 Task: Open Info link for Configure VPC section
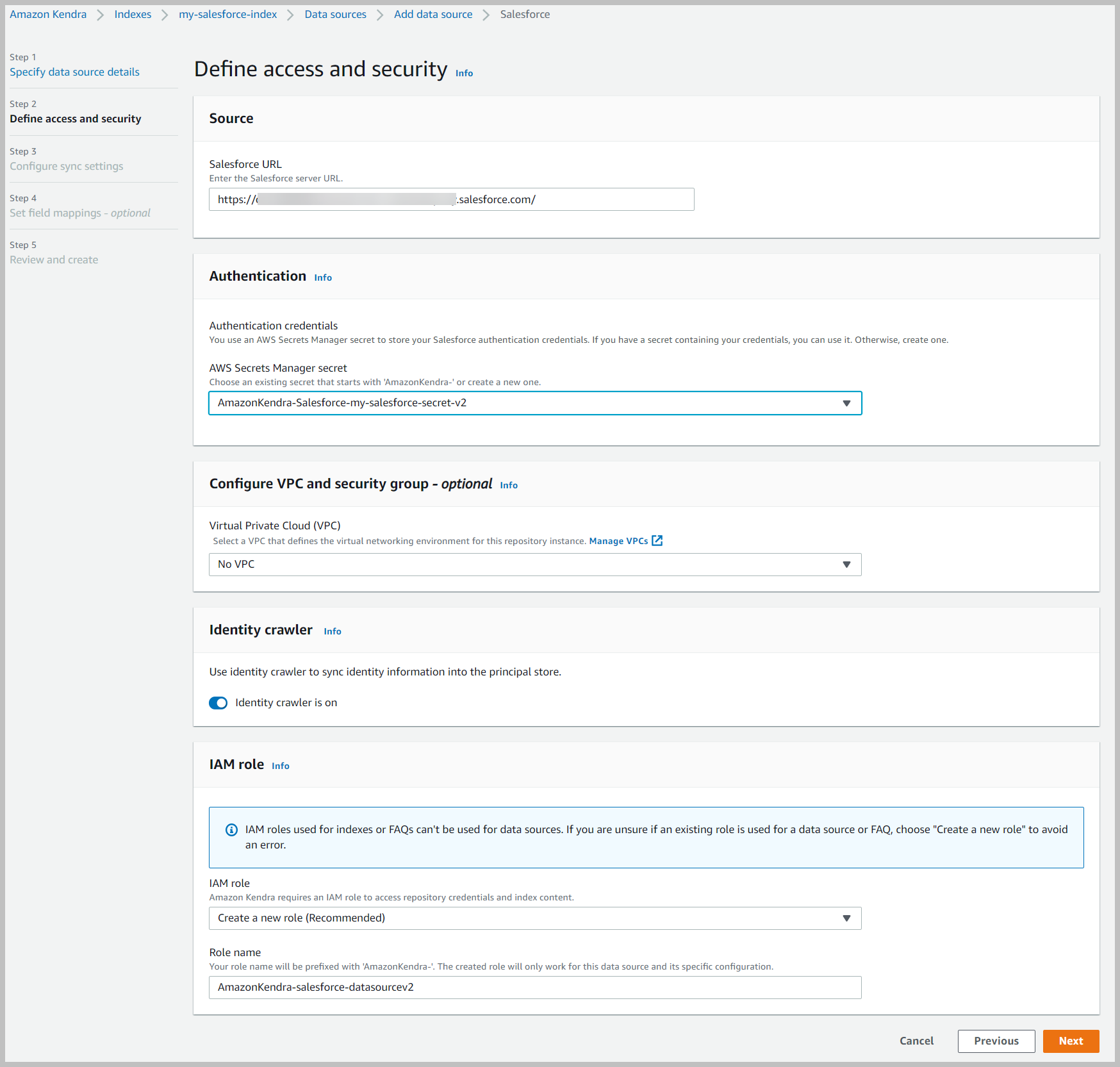(x=509, y=485)
